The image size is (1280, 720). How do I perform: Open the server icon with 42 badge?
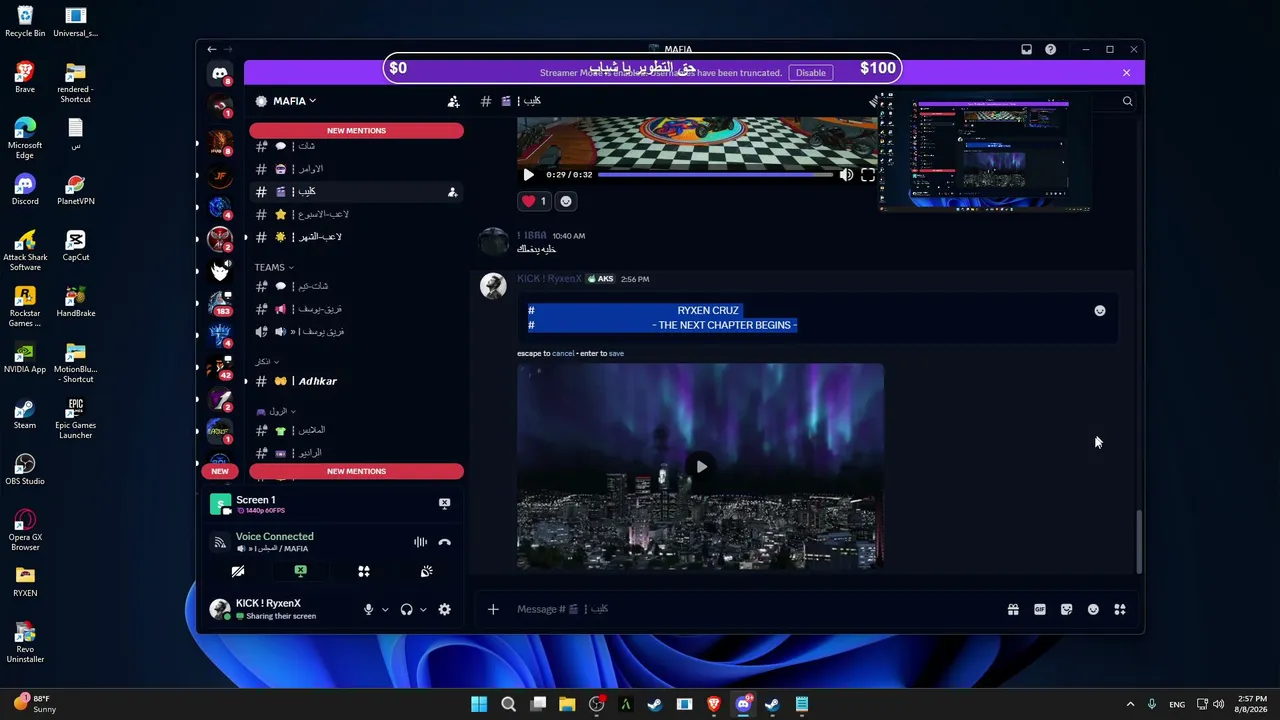tap(220, 367)
